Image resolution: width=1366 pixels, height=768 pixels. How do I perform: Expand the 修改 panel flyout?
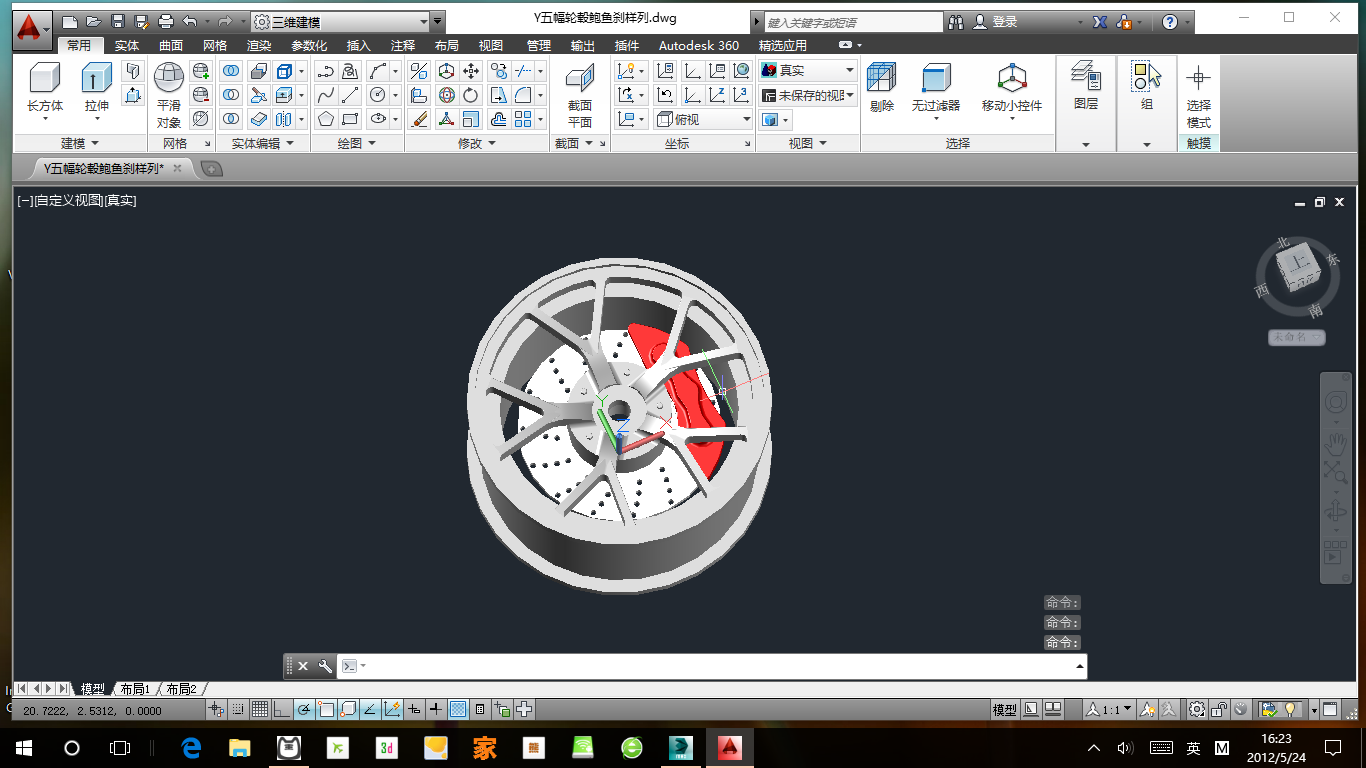click(x=477, y=144)
